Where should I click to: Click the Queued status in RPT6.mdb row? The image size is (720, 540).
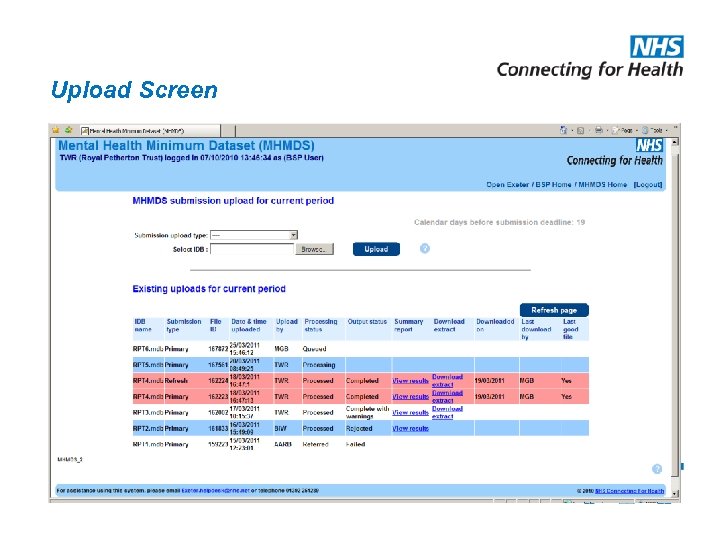[x=314, y=349]
